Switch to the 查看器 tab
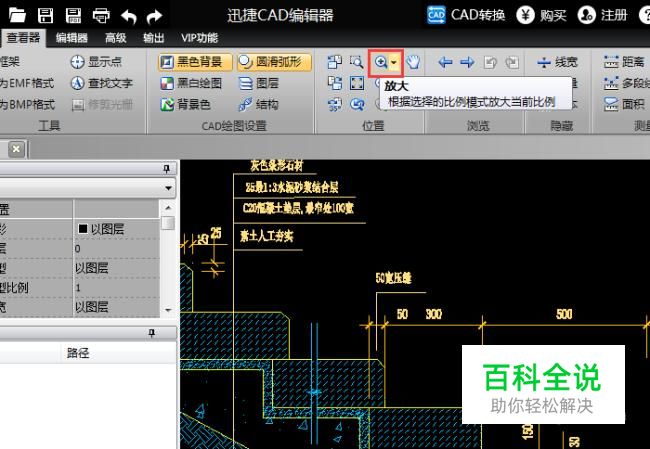This screenshot has height=449, width=650. [23, 38]
